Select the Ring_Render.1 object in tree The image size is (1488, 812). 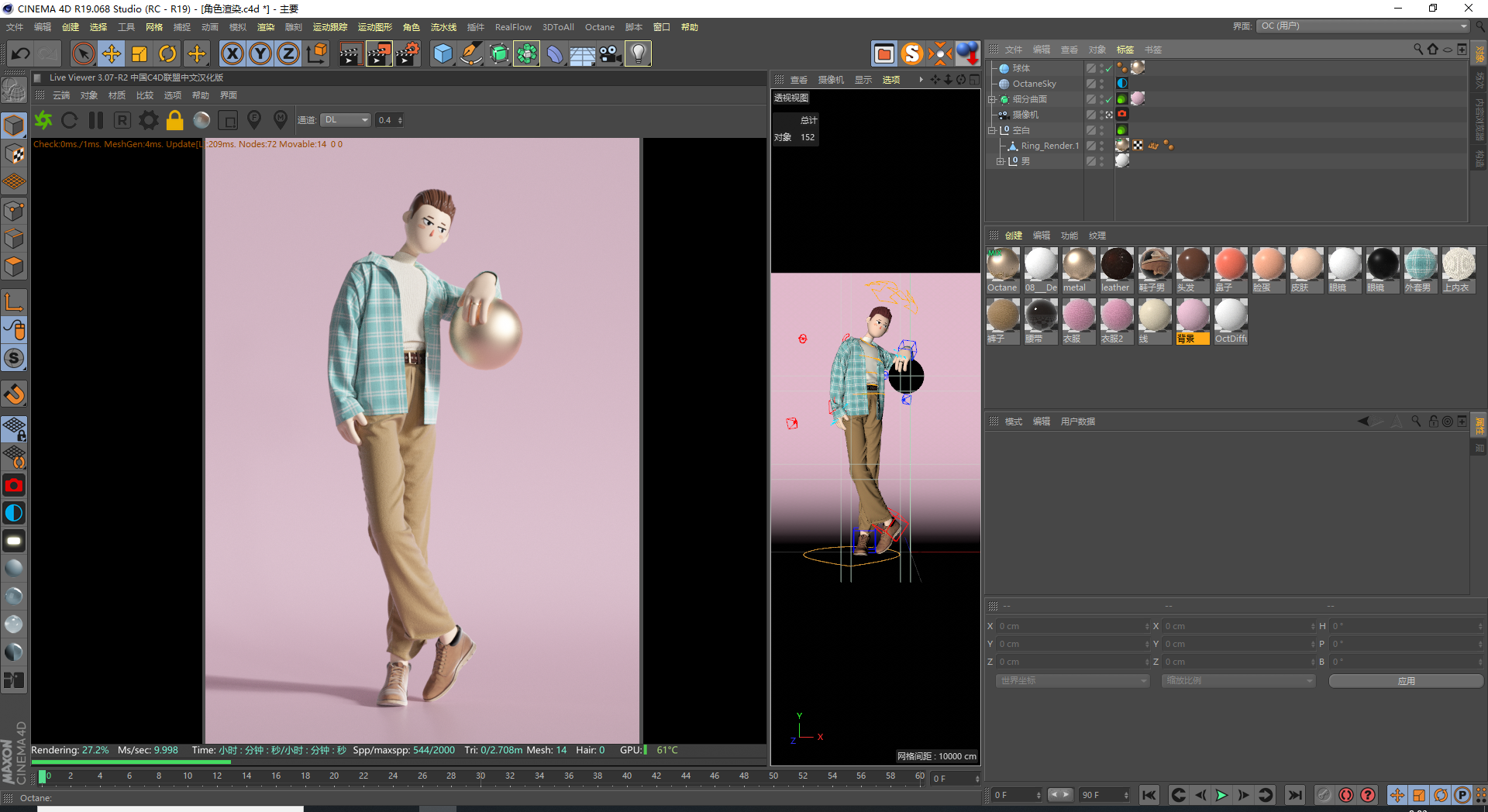point(1049,146)
